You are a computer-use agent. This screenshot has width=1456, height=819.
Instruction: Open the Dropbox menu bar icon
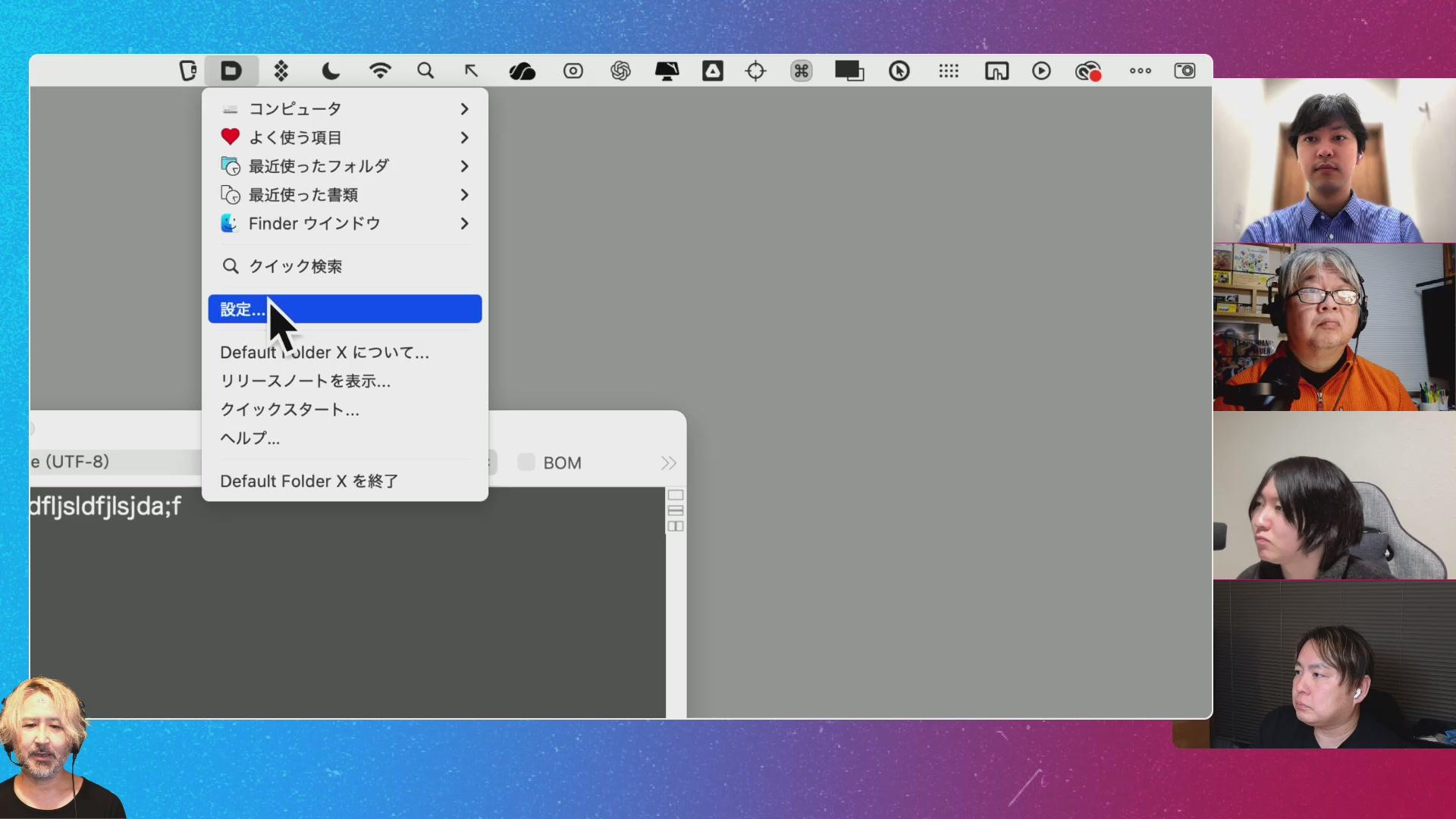point(281,71)
